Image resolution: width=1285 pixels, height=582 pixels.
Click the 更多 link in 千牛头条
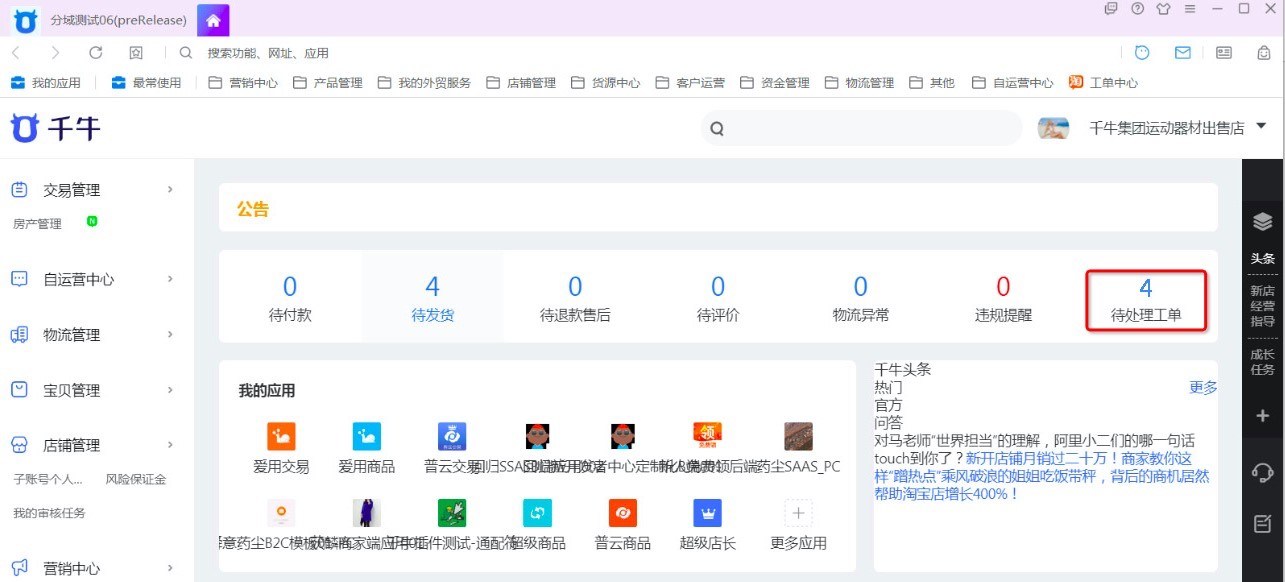(x=1203, y=387)
